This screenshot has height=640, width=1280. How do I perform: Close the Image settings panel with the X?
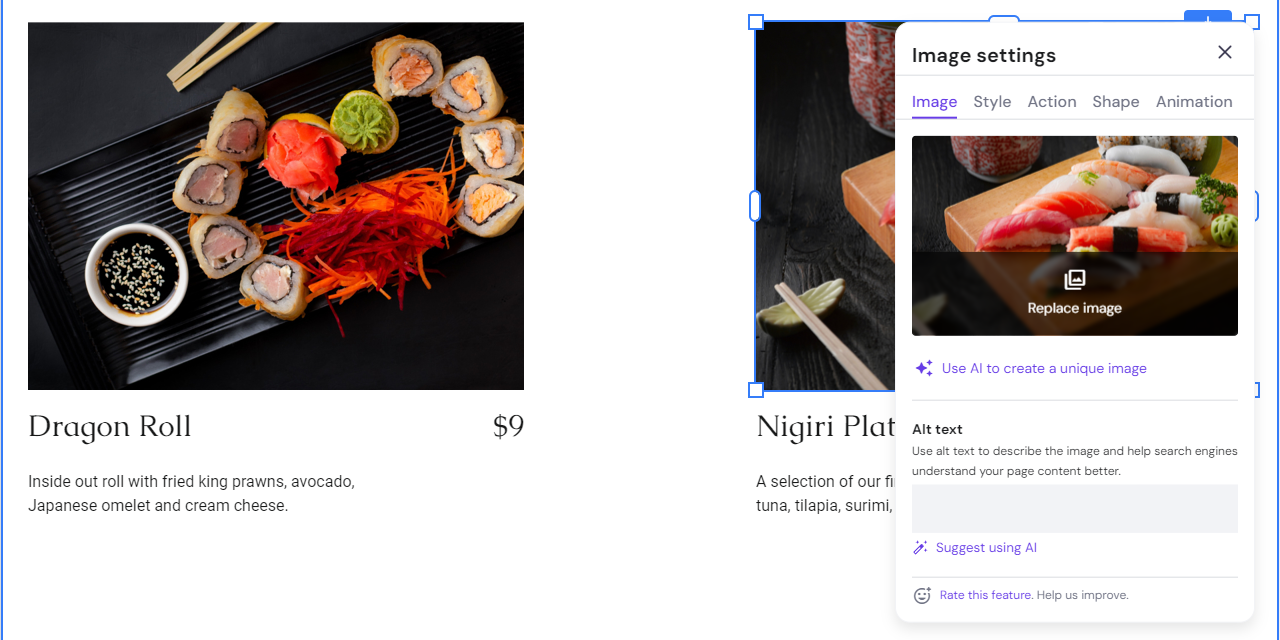(1225, 52)
